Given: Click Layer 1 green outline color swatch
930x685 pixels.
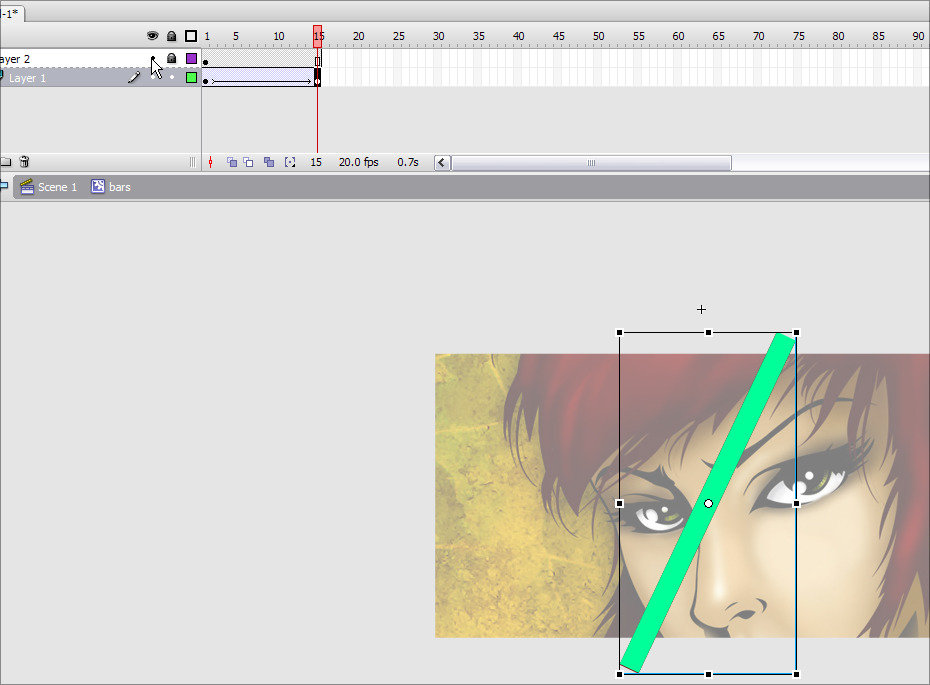Looking at the screenshot, I should (191, 78).
